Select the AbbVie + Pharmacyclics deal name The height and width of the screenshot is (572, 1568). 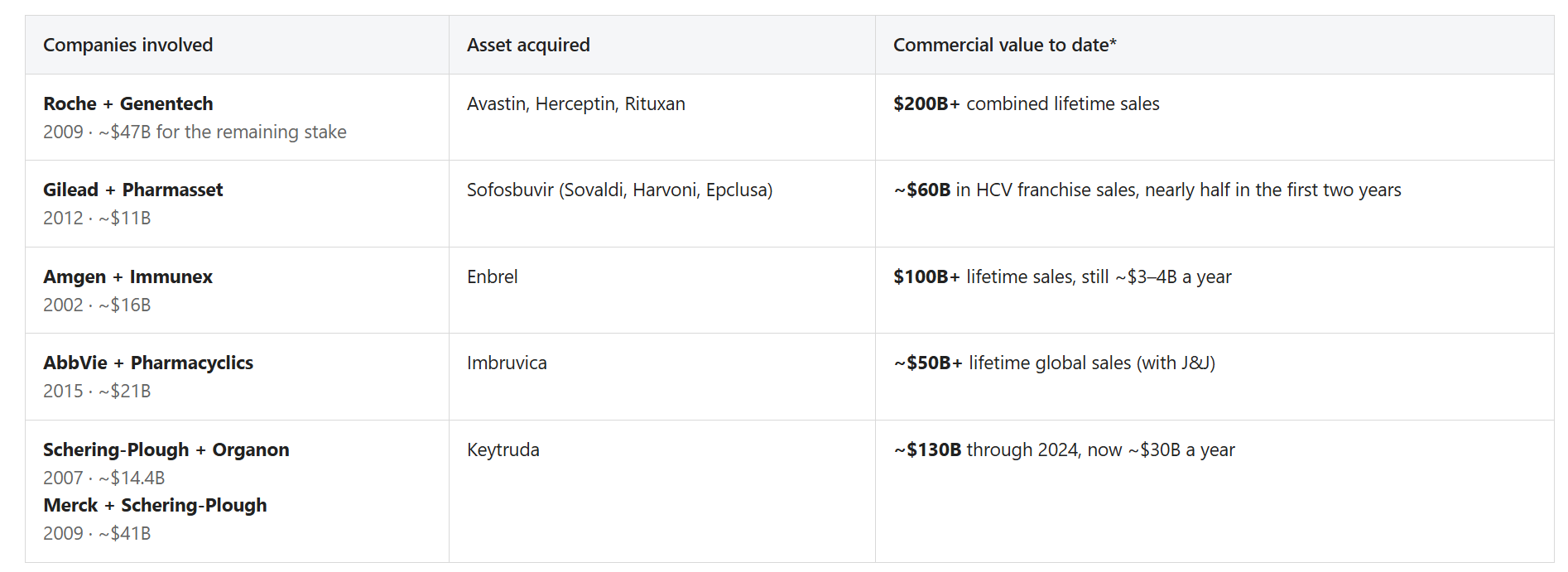[x=148, y=363]
